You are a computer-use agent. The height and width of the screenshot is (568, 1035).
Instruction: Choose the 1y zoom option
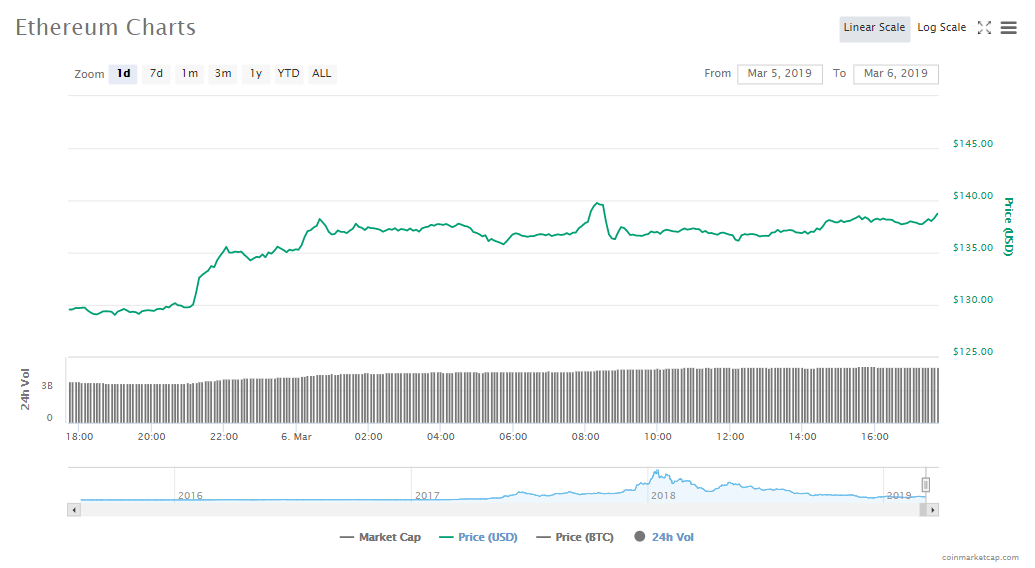click(x=256, y=74)
